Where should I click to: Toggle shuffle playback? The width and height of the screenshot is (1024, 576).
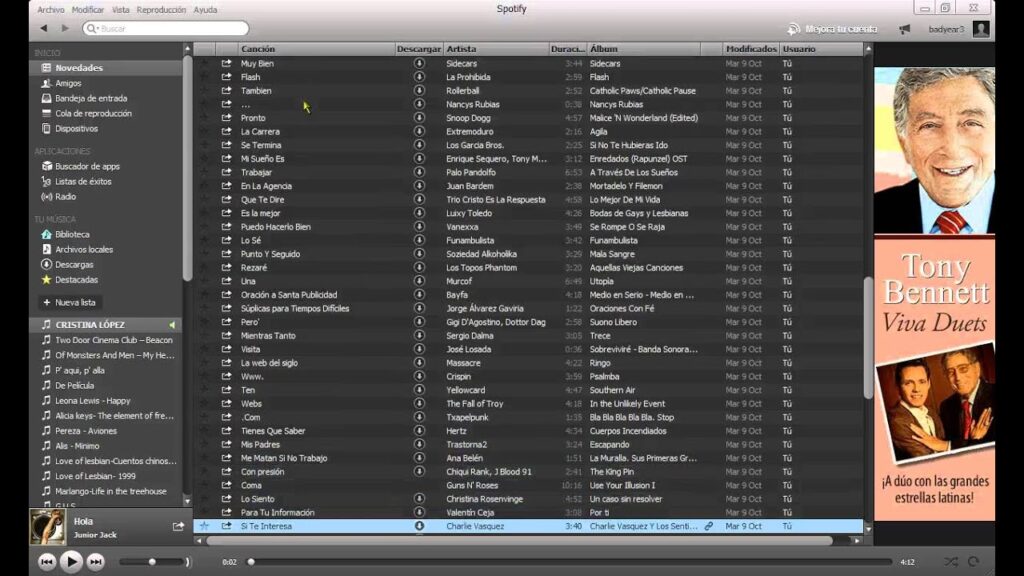point(951,562)
